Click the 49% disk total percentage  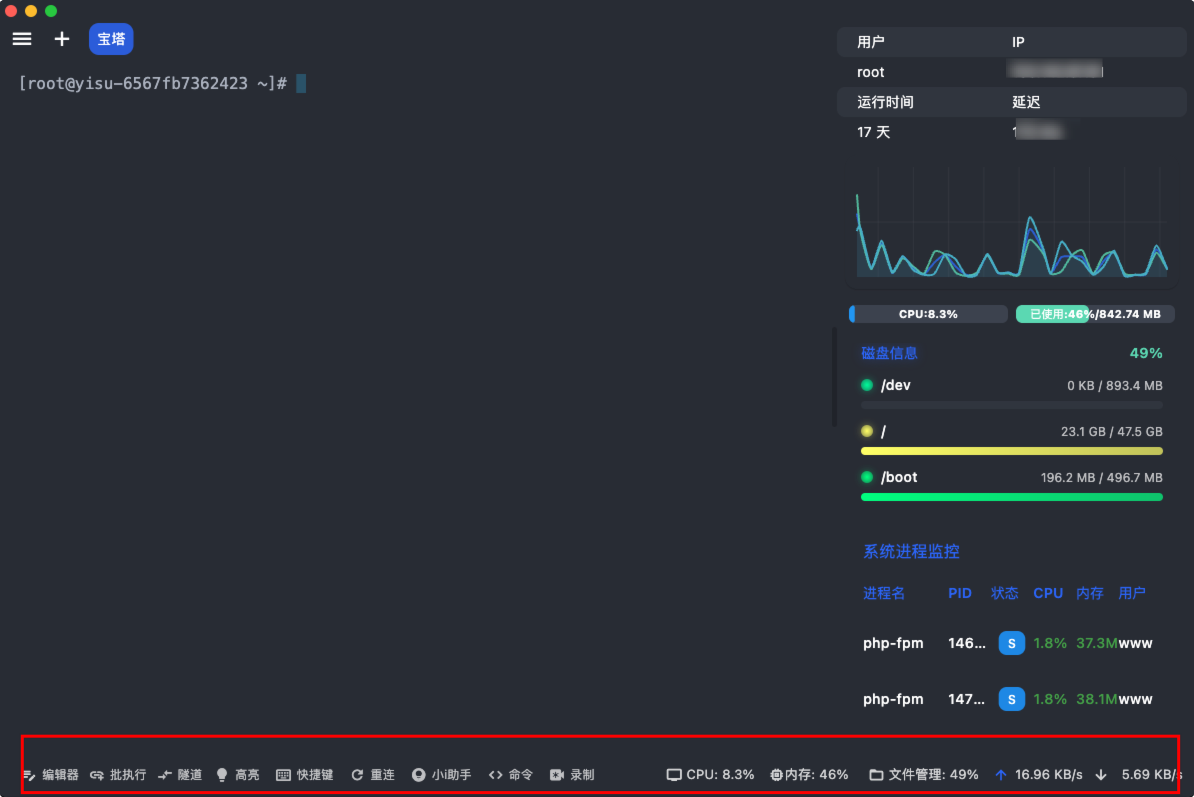(1145, 353)
